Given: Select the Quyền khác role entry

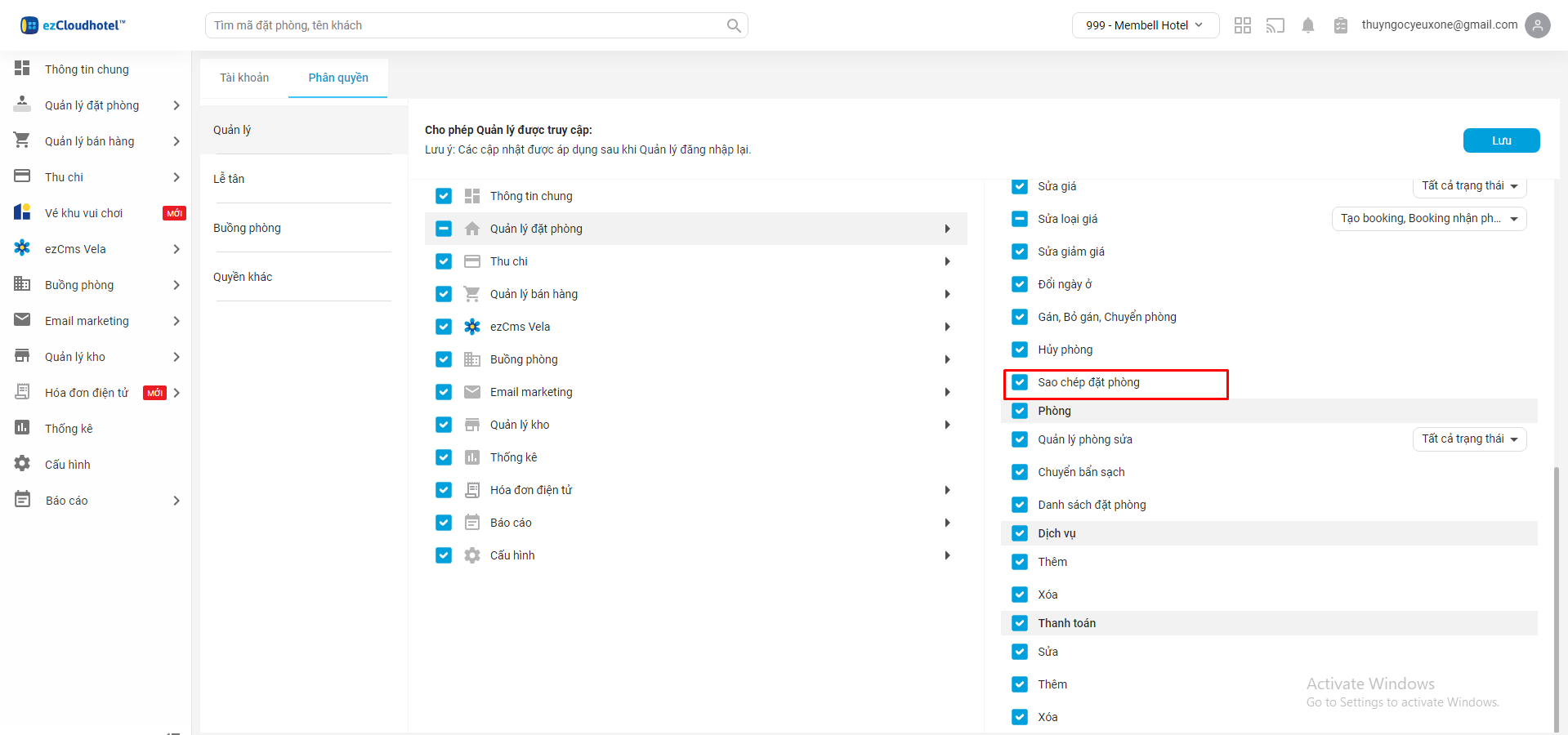Looking at the screenshot, I should [243, 277].
